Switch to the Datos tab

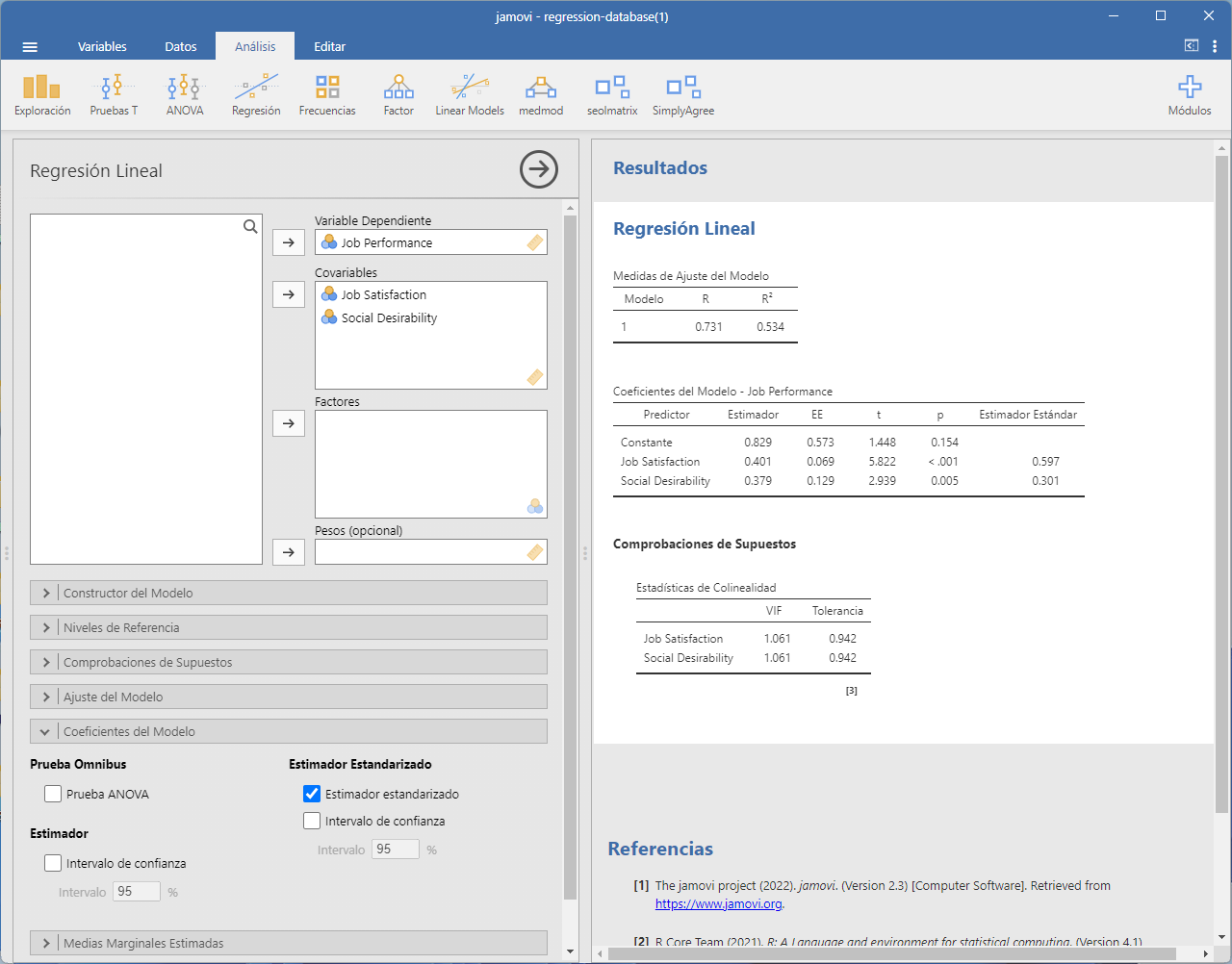tap(180, 46)
